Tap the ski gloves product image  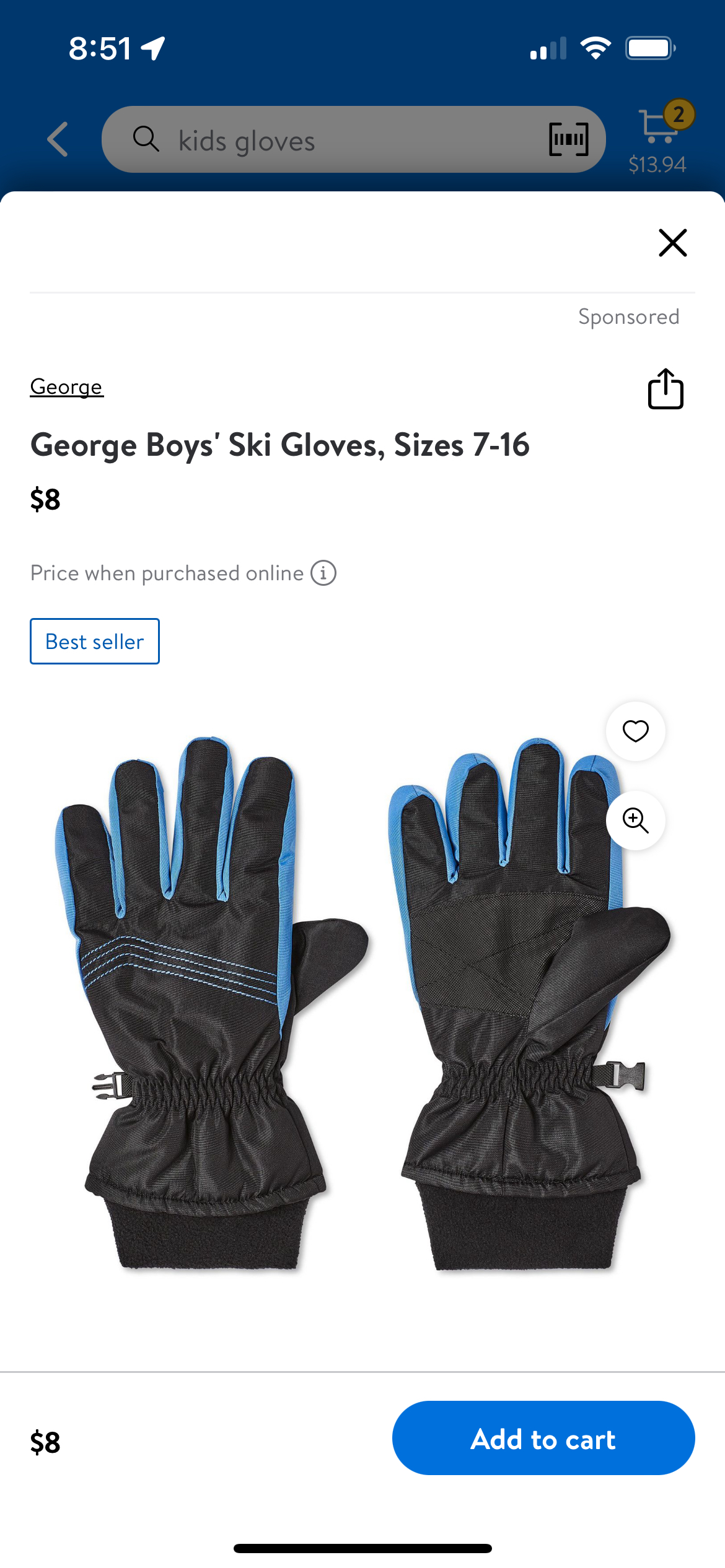[362, 1003]
